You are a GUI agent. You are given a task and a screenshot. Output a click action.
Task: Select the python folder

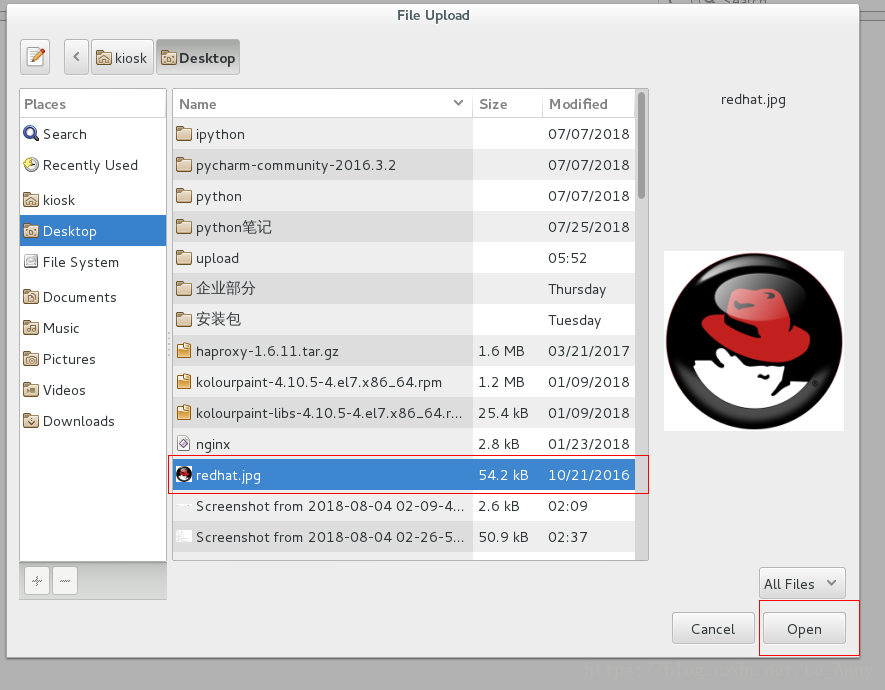coord(404,196)
